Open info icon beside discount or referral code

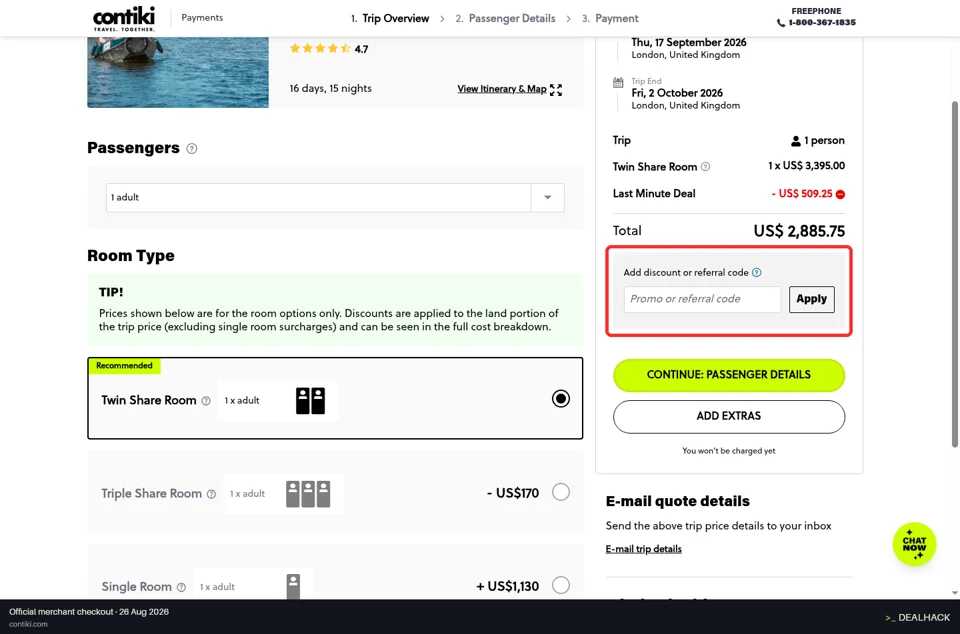coord(757,272)
